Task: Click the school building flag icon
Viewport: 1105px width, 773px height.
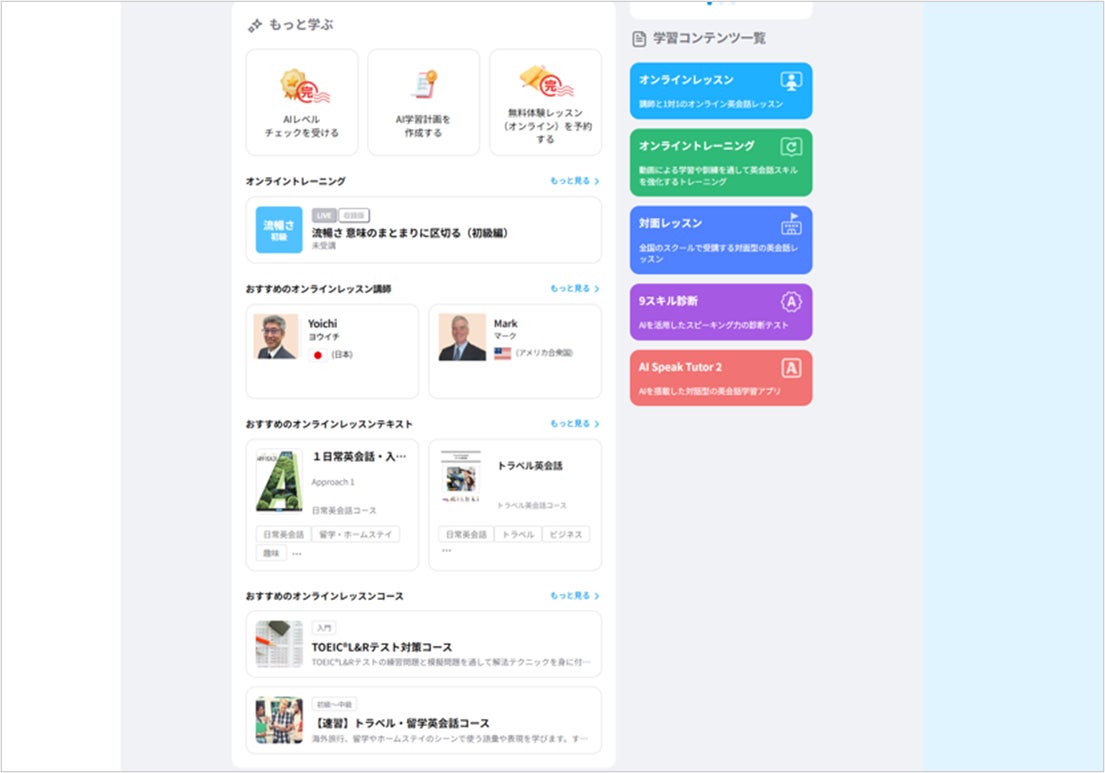Action: 791,224
